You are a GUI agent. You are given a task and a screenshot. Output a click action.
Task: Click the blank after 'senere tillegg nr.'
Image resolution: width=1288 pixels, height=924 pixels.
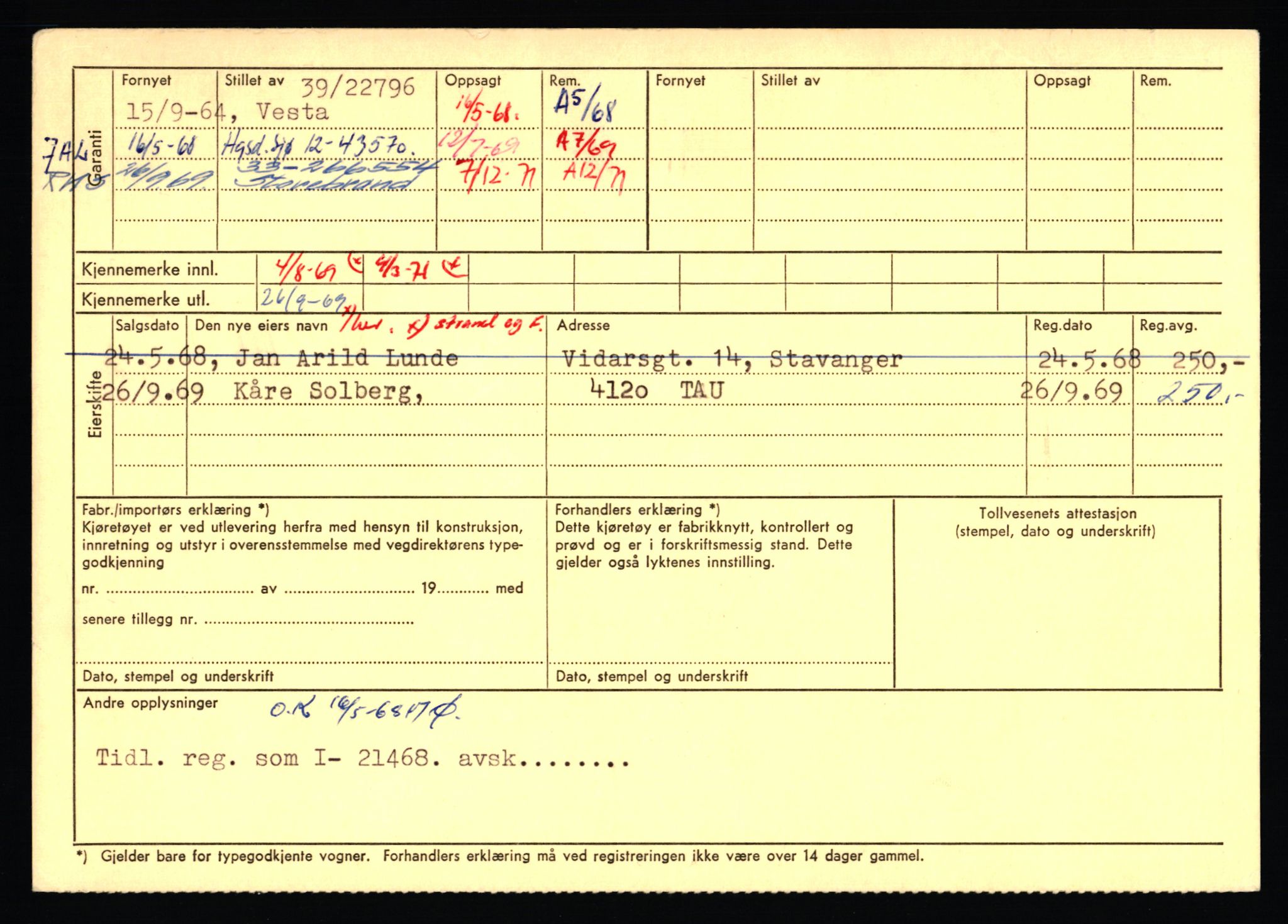(x=309, y=620)
